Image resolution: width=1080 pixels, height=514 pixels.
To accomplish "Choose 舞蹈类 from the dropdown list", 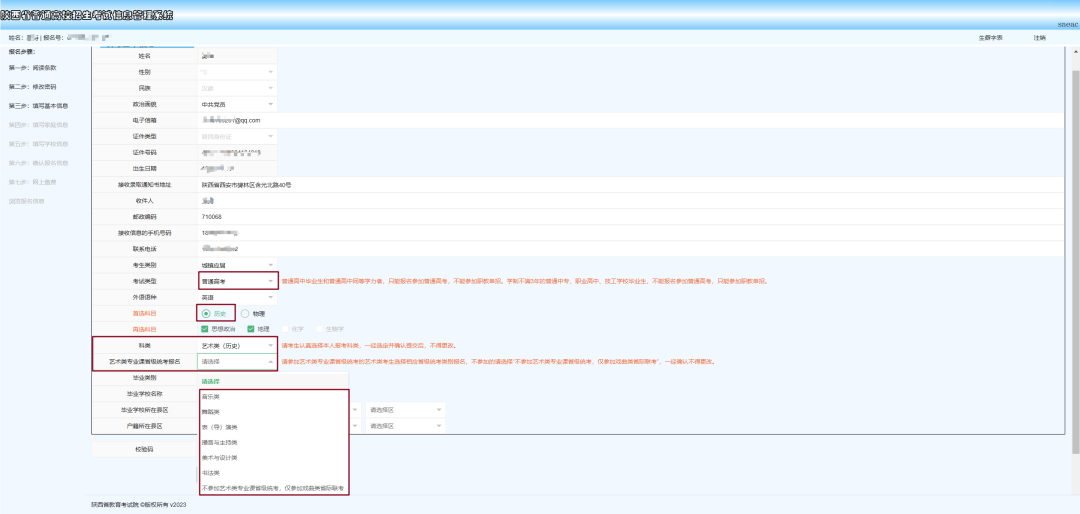I will 212,411.
